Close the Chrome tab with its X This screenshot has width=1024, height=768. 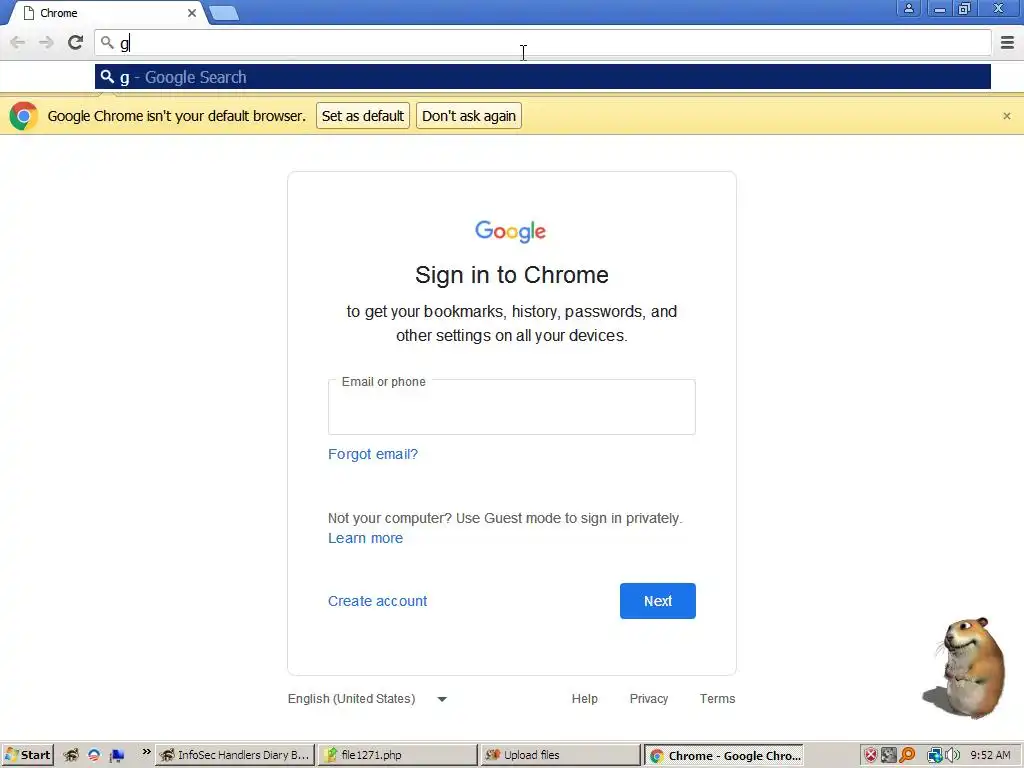coord(192,13)
